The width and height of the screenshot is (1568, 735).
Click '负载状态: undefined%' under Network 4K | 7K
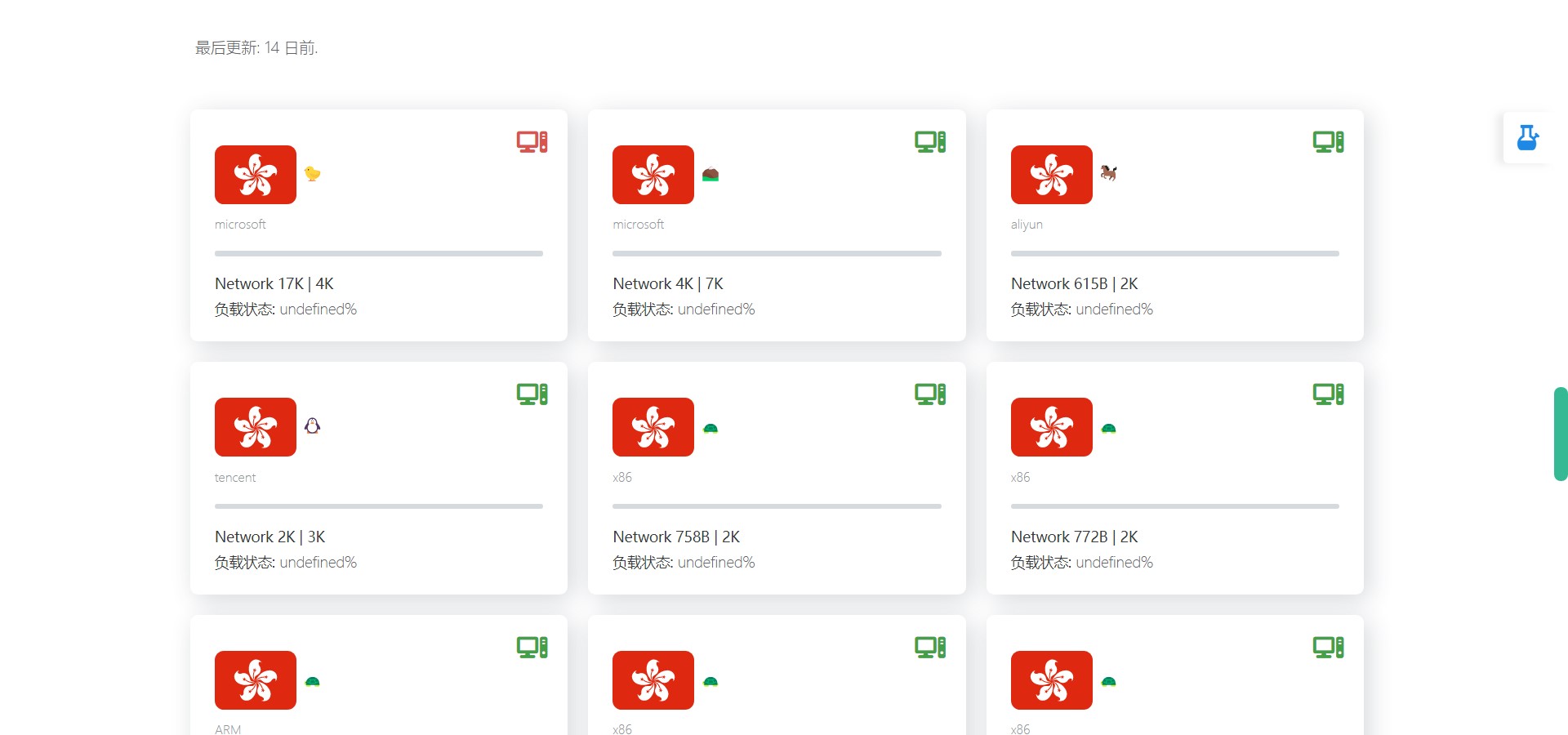(x=684, y=310)
